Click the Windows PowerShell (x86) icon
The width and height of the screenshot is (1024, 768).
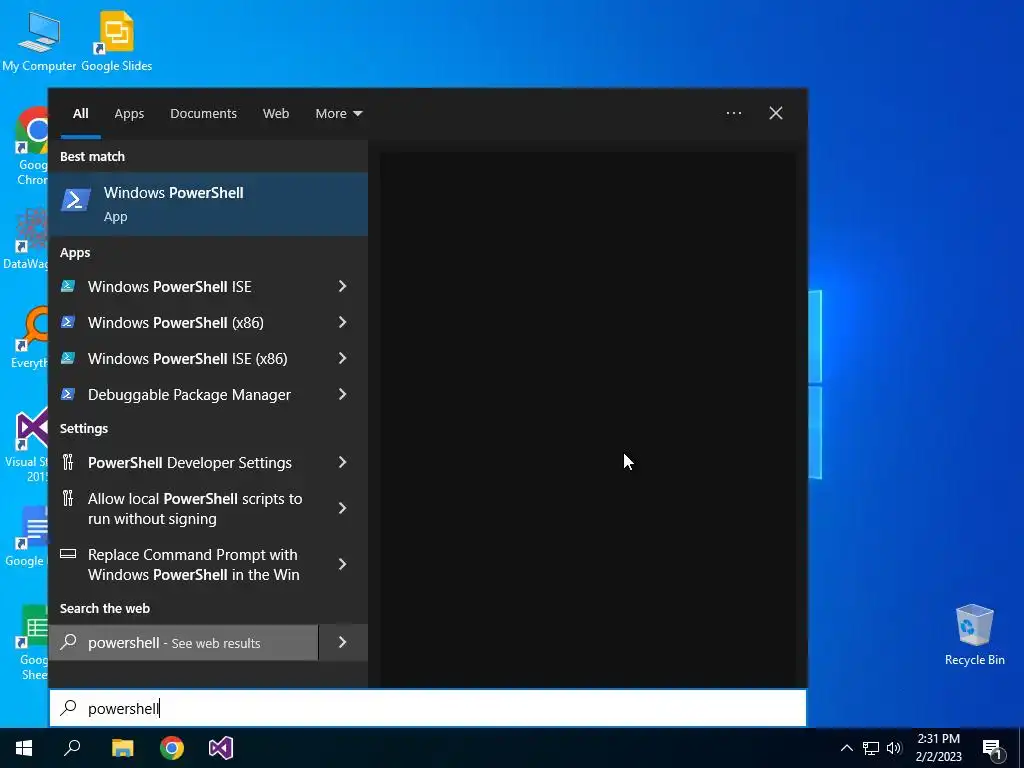point(68,322)
